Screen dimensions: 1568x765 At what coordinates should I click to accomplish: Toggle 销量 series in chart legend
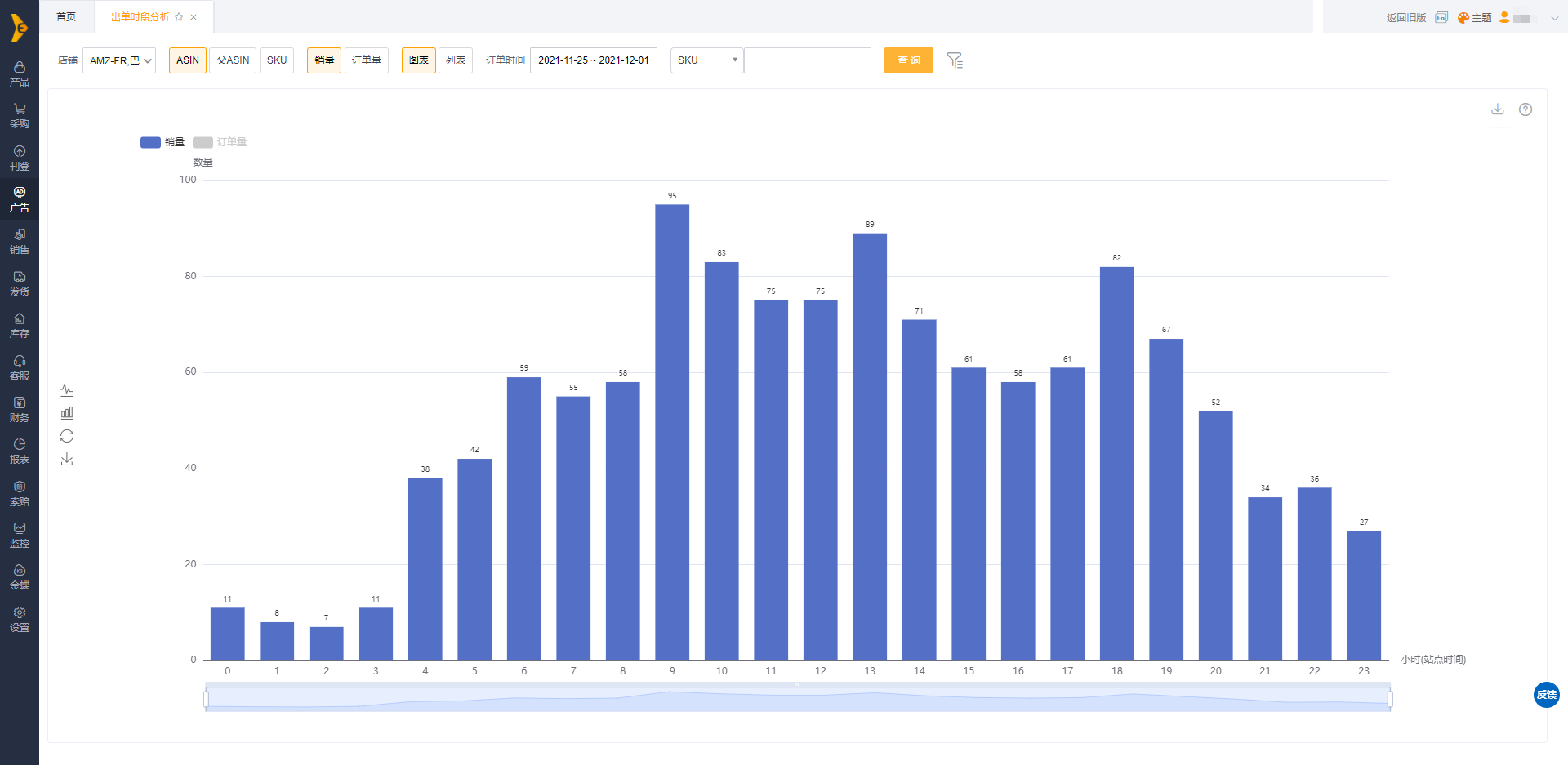pyautogui.click(x=163, y=142)
